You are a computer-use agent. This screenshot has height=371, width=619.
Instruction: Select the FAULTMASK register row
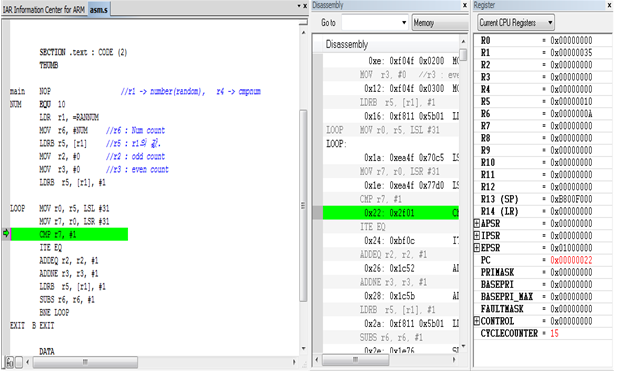[543, 309]
